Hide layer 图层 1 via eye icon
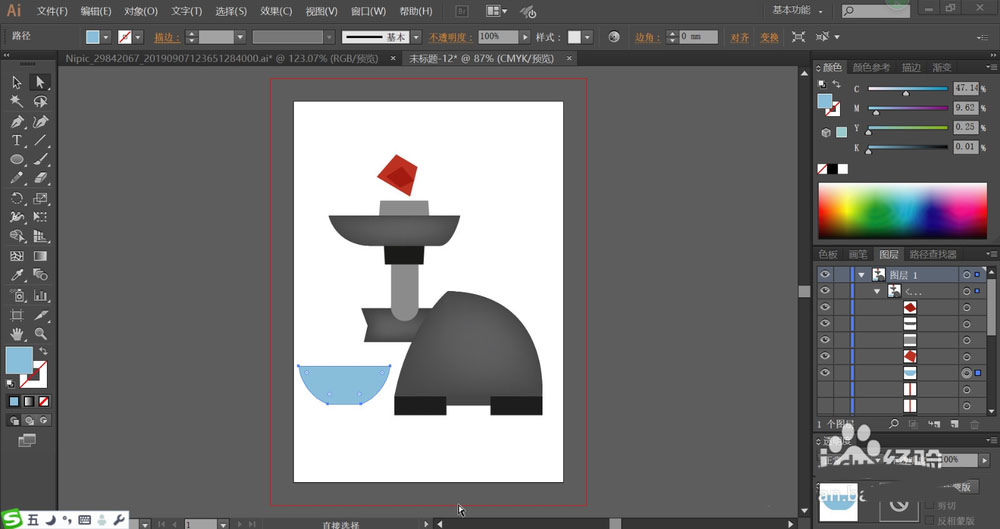Viewport: 1000px width, 529px height. [825, 274]
